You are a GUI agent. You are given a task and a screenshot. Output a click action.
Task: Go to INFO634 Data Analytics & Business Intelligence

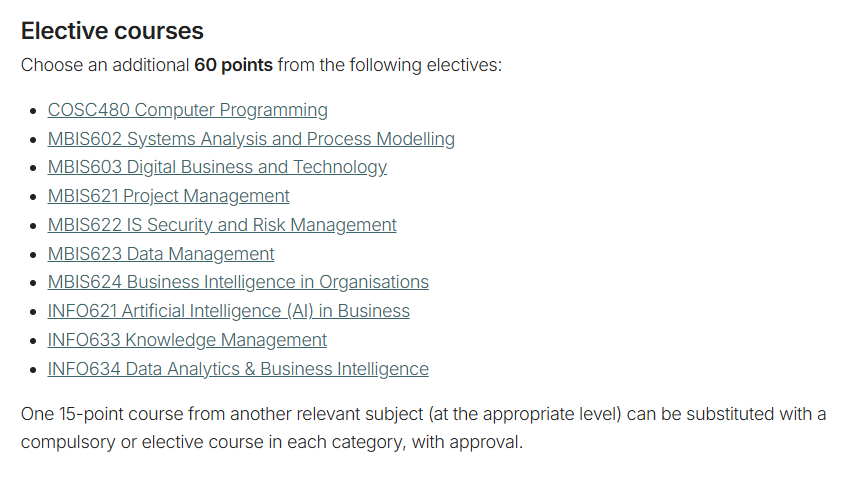tap(238, 369)
